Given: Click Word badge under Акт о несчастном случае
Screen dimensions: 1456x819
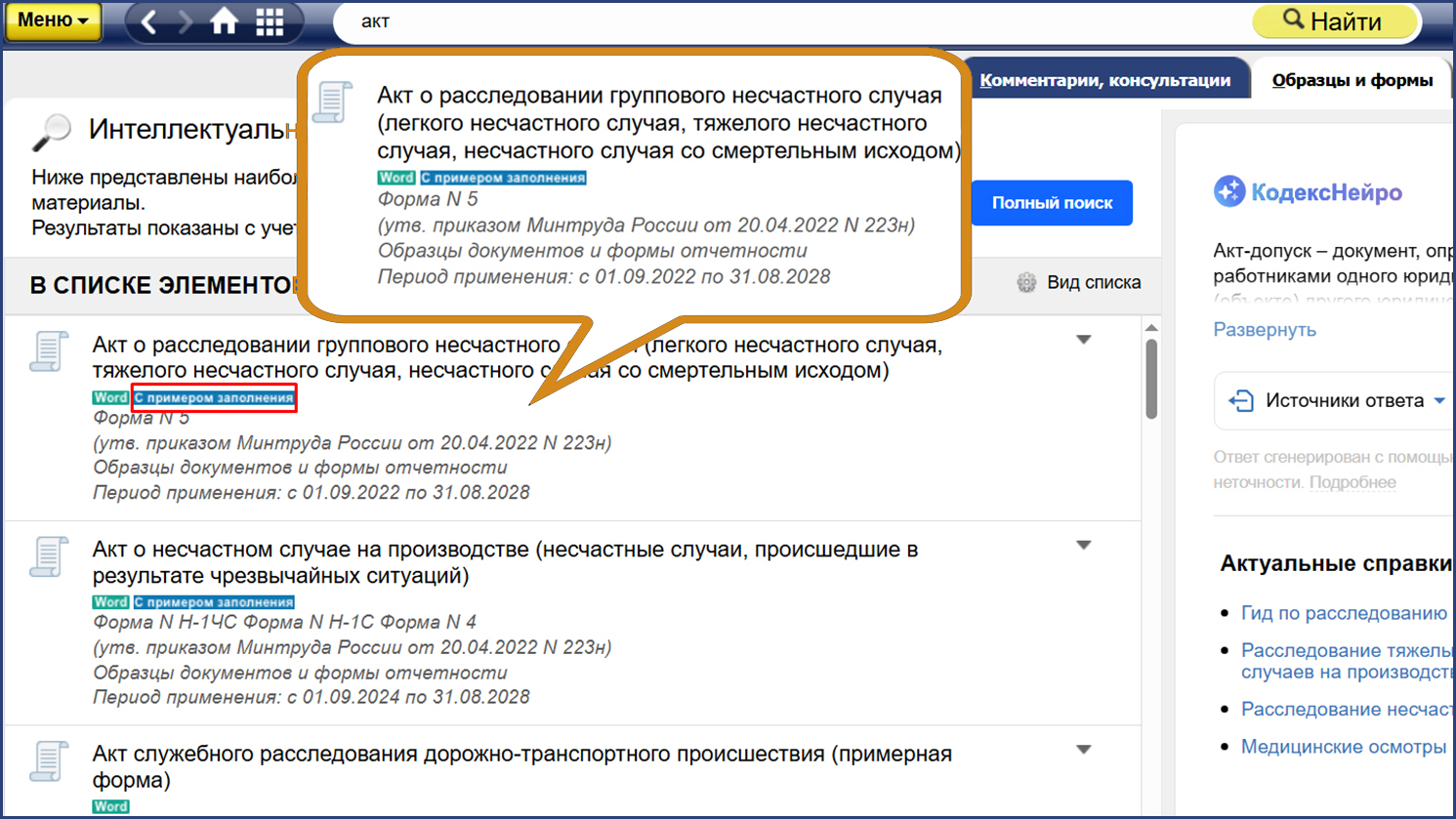Looking at the screenshot, I should [x=110, y=602].
